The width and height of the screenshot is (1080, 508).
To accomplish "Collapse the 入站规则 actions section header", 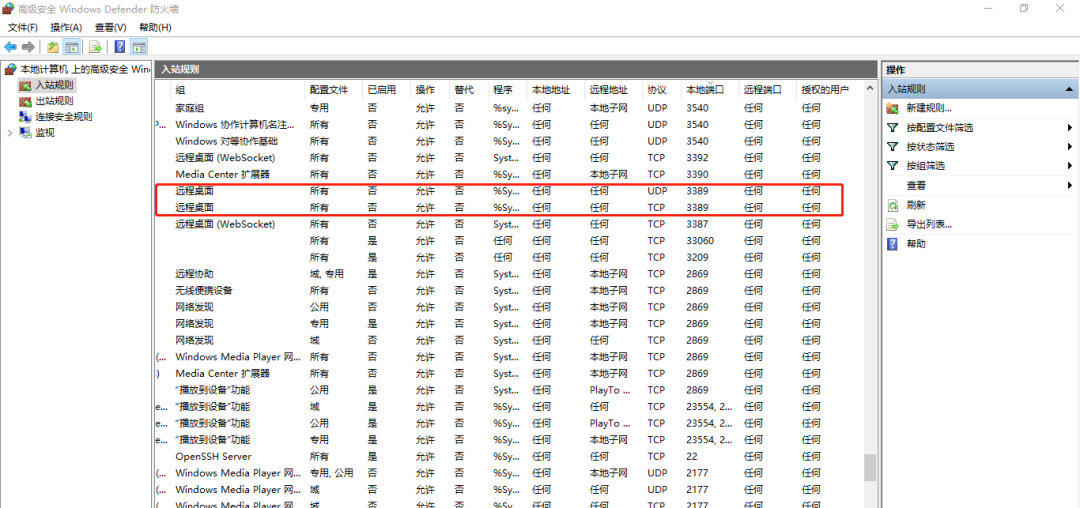I will pyautogui.click(x=1070, y=90).
